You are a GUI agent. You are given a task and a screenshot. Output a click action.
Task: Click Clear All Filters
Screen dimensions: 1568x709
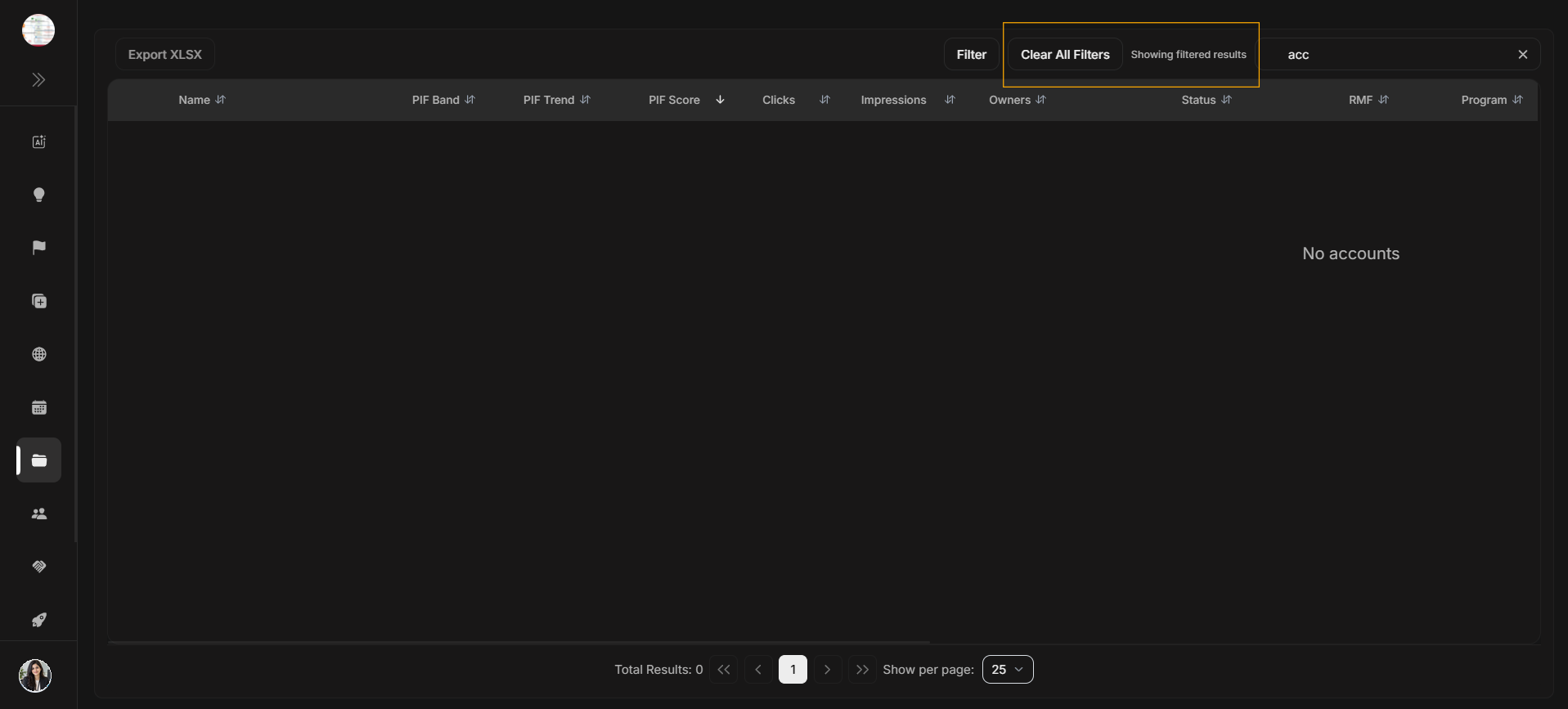(x=1065, y=55)
